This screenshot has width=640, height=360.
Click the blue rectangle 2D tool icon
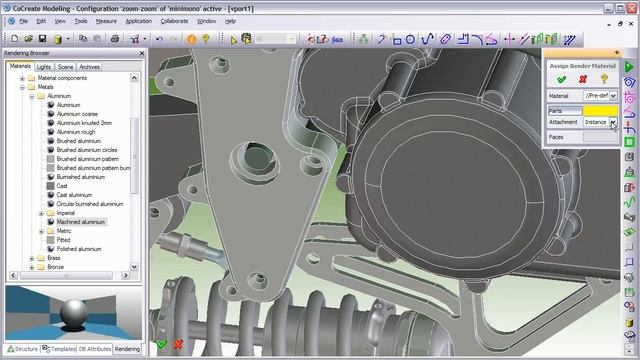point(396,40)
